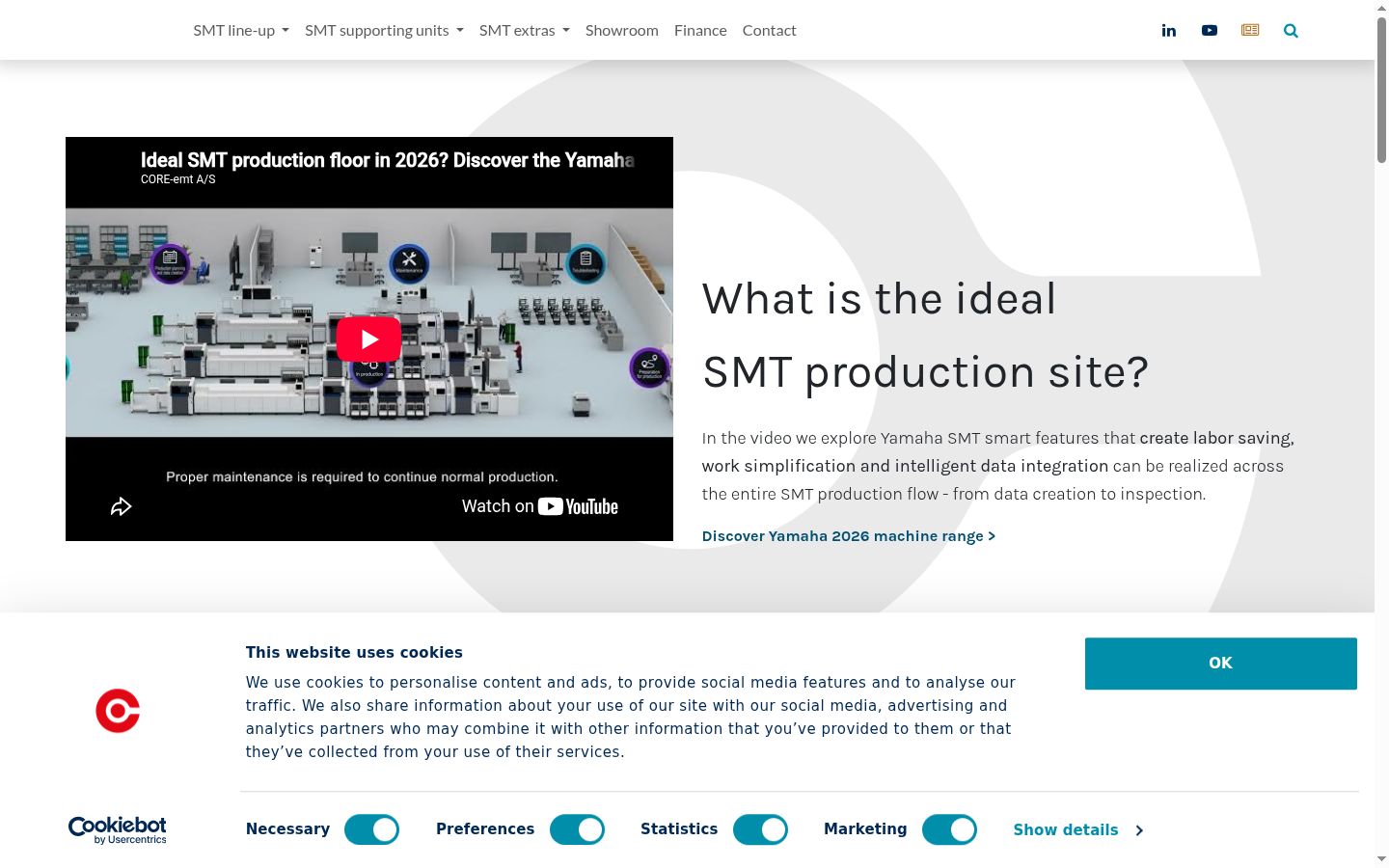
Task: Click Cookiebot by Usercentrics logo
Action: pyautogui.click(x=118, y=830)
